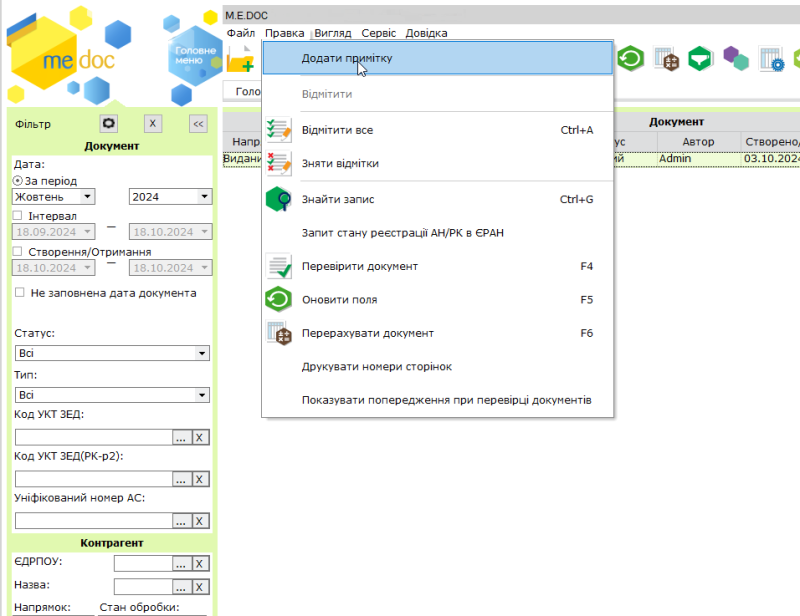Open the Довідка menu
This screenshot has width=800, height=616.
tap(427, 33)
